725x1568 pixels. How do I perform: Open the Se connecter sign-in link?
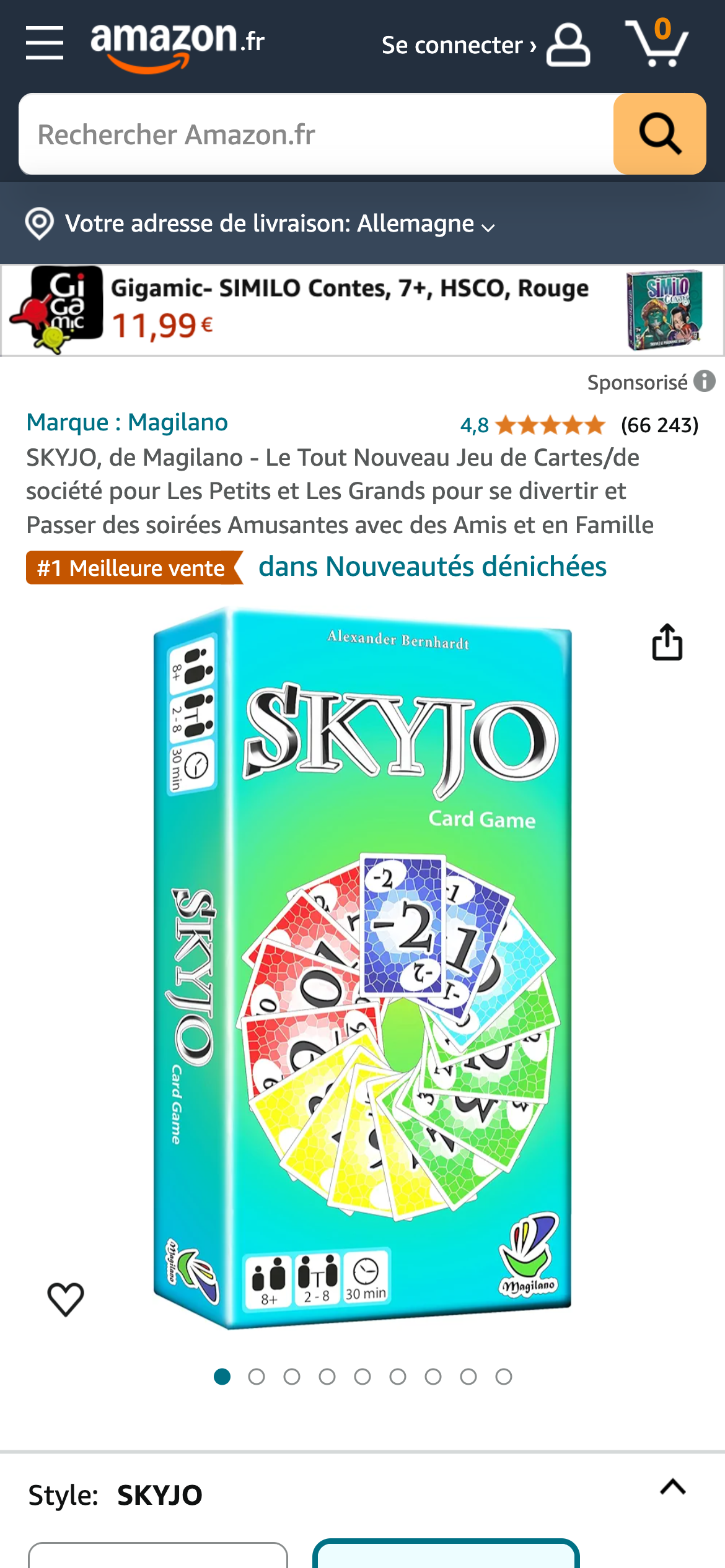point(459,45)
